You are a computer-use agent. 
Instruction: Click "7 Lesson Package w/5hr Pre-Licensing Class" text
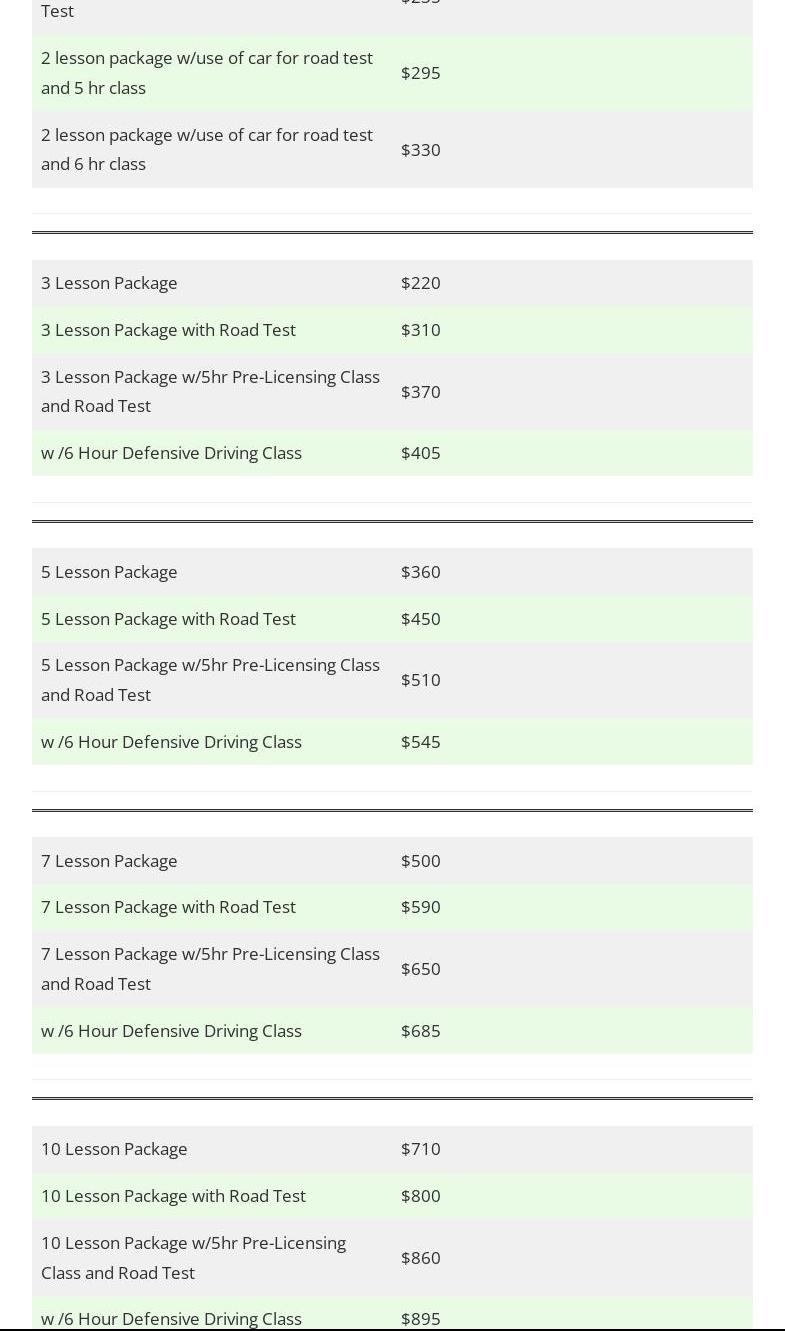pos(210,955)
